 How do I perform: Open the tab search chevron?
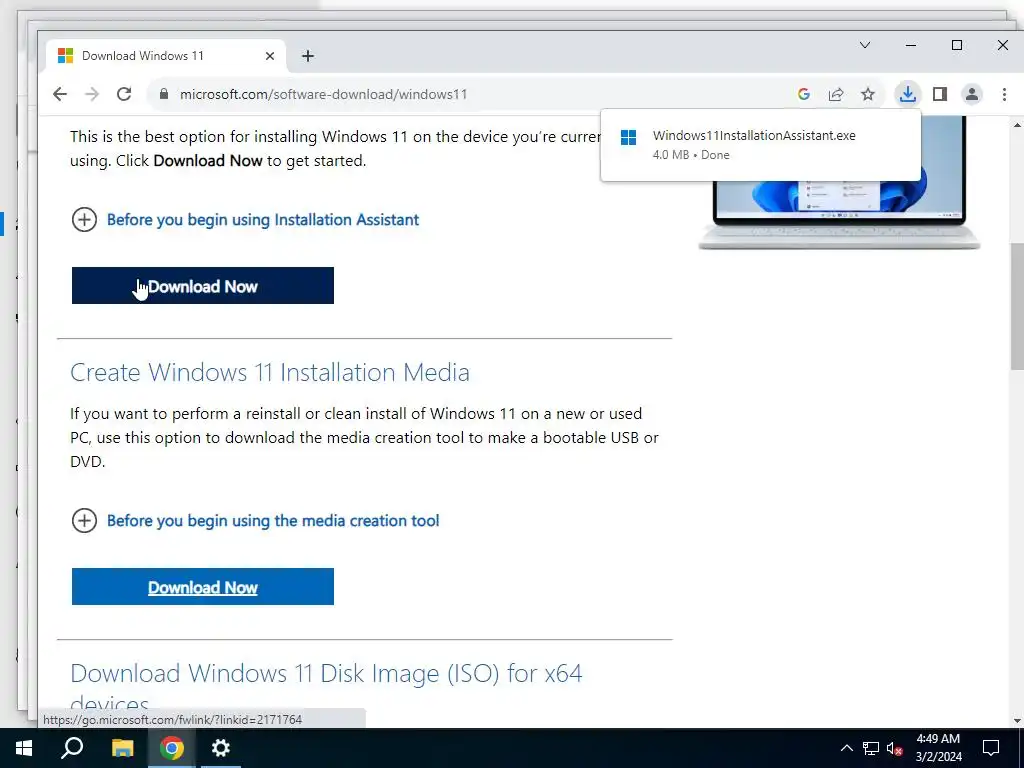(x=865, y=45)
